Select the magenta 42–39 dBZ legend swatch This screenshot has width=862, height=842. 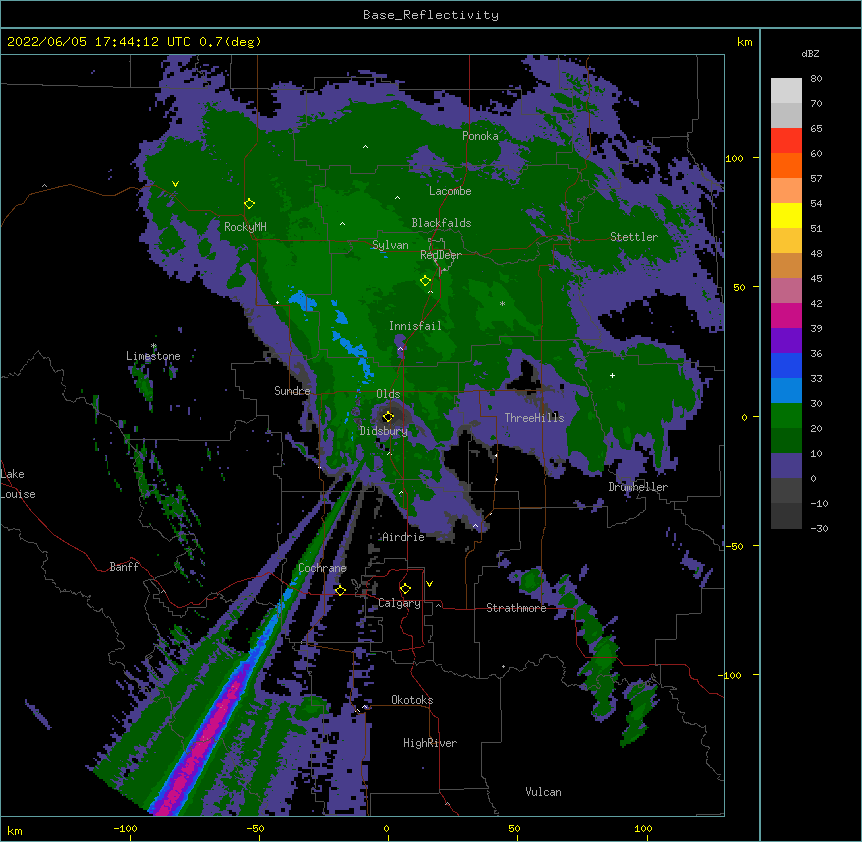786,315
